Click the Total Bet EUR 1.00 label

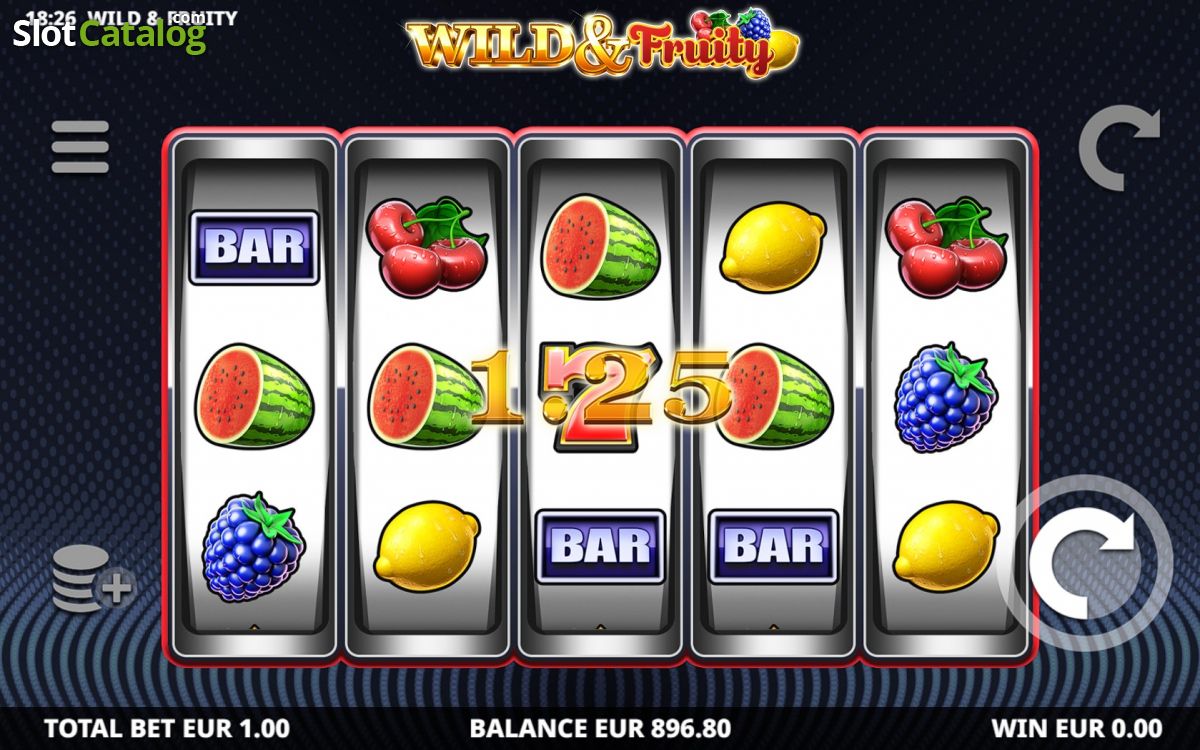168,727
